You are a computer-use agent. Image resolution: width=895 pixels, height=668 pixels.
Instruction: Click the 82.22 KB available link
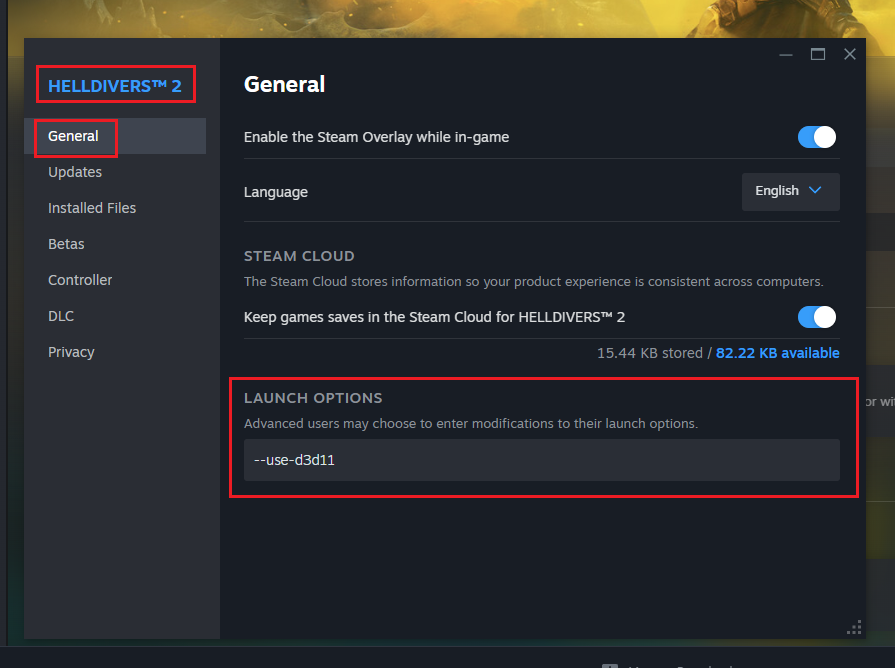pos(777,353)
